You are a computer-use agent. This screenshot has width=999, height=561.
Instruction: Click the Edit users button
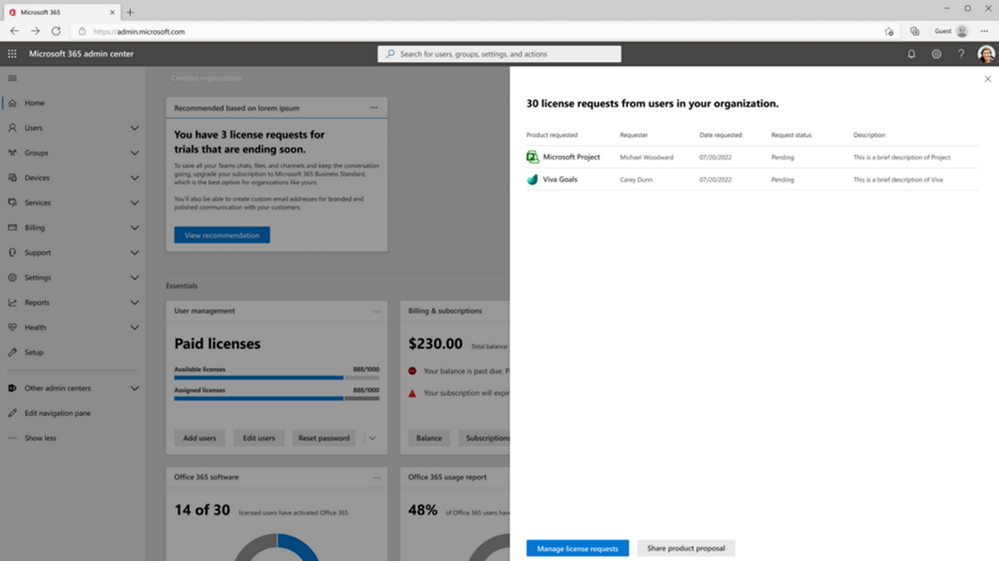click(259, 438)
